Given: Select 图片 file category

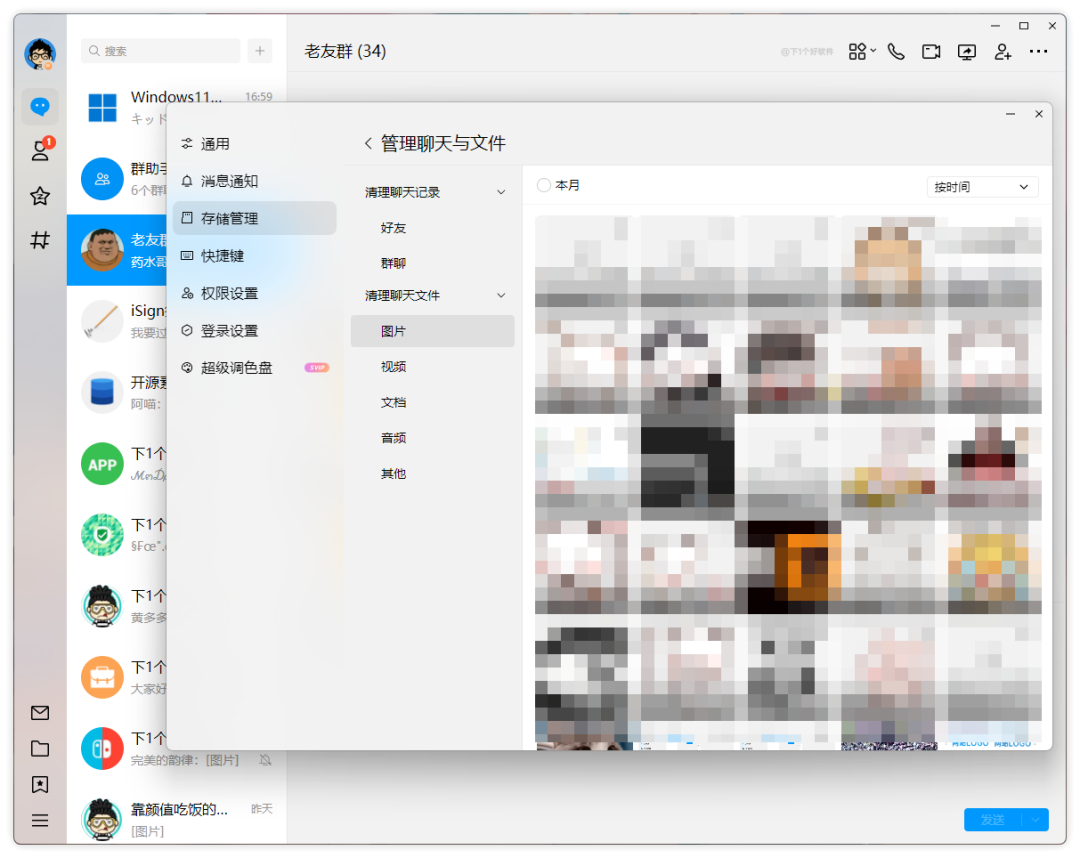Looking at the screenshot, I should [x=433, y=331].
